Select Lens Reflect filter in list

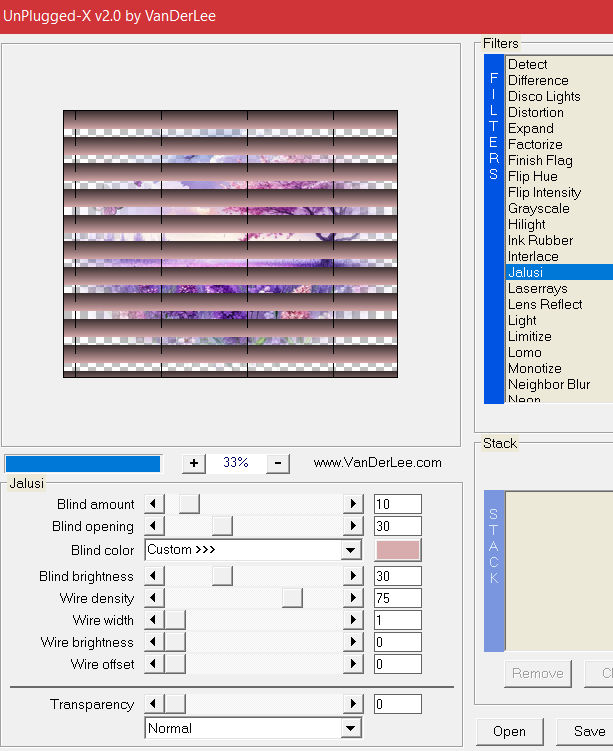point(546,304)
